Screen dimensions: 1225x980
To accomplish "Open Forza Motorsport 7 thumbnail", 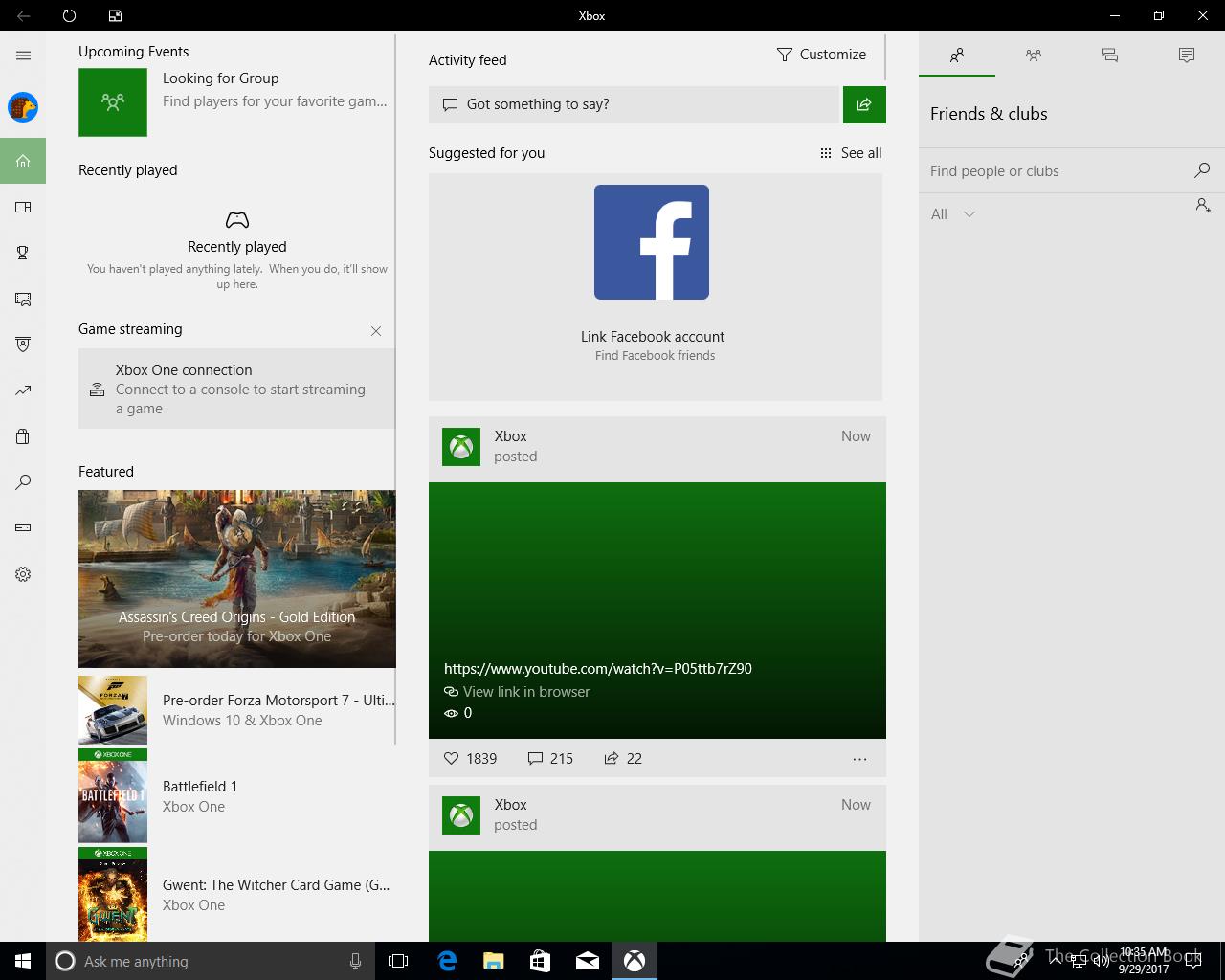I will 113,710.
